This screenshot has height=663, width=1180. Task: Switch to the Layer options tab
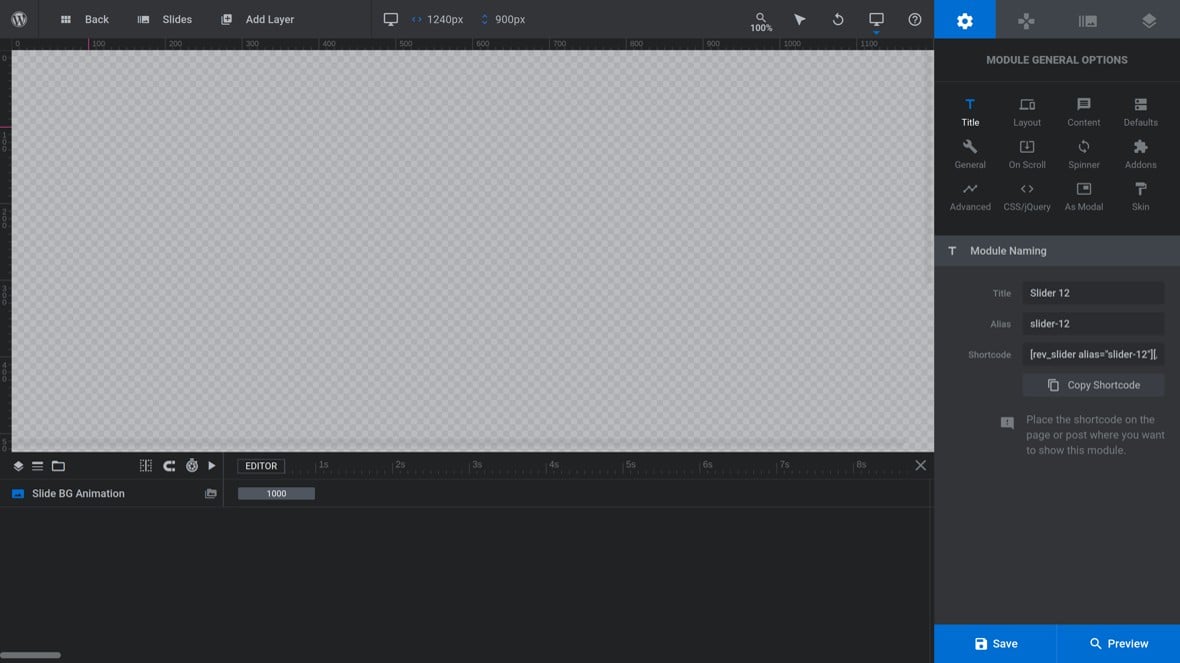coord(1148,20)
